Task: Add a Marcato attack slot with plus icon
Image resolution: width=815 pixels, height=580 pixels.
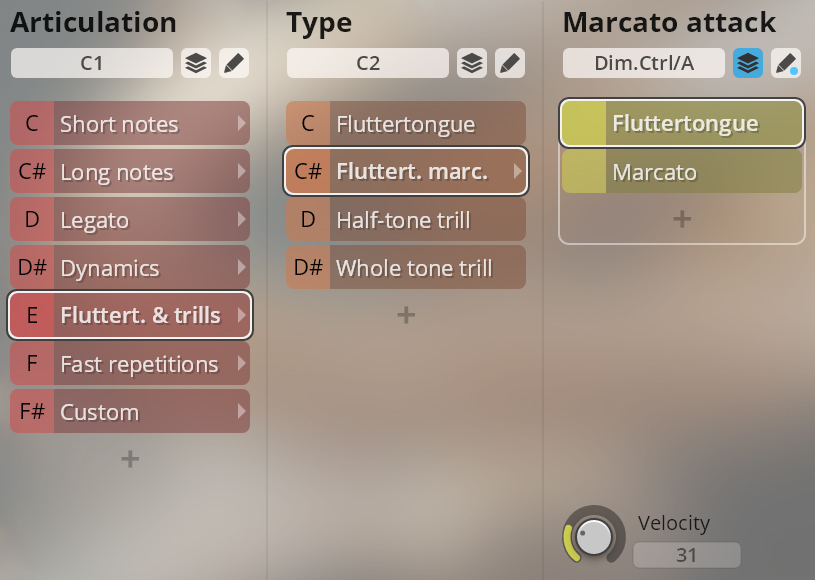Action: coord(682,219)
